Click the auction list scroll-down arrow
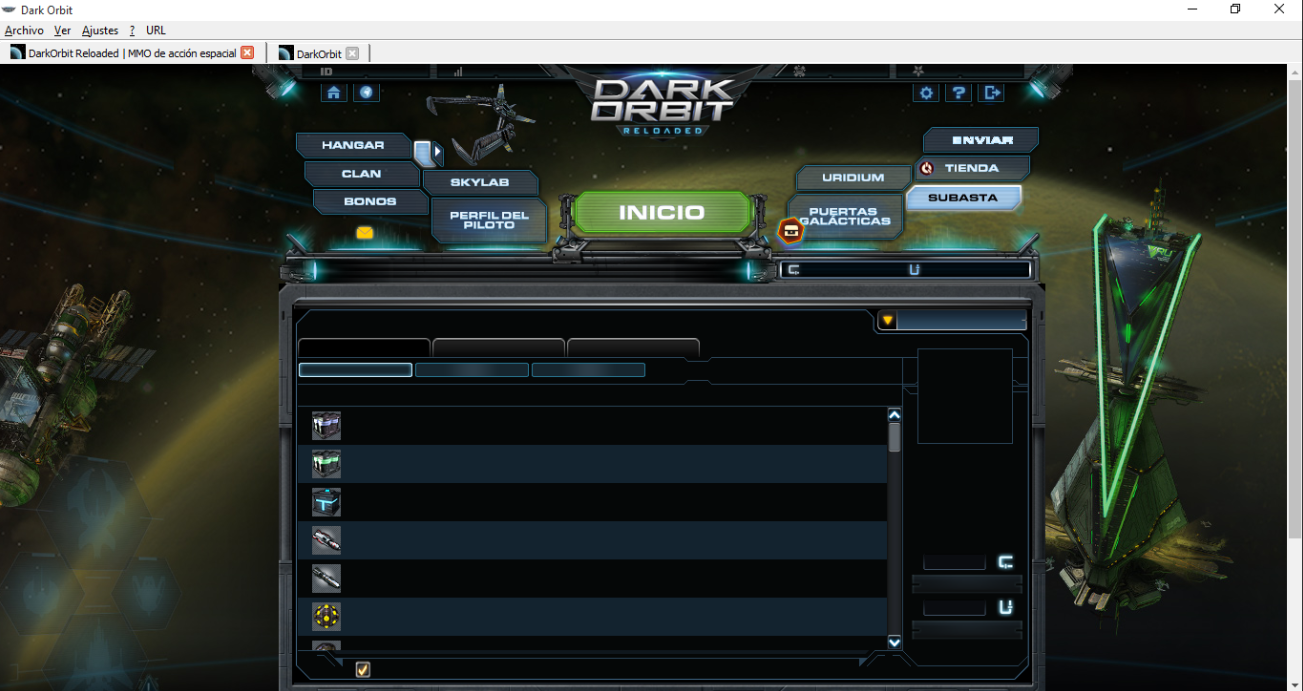The width and height of the screenshot is (1303, 691). 894,643
